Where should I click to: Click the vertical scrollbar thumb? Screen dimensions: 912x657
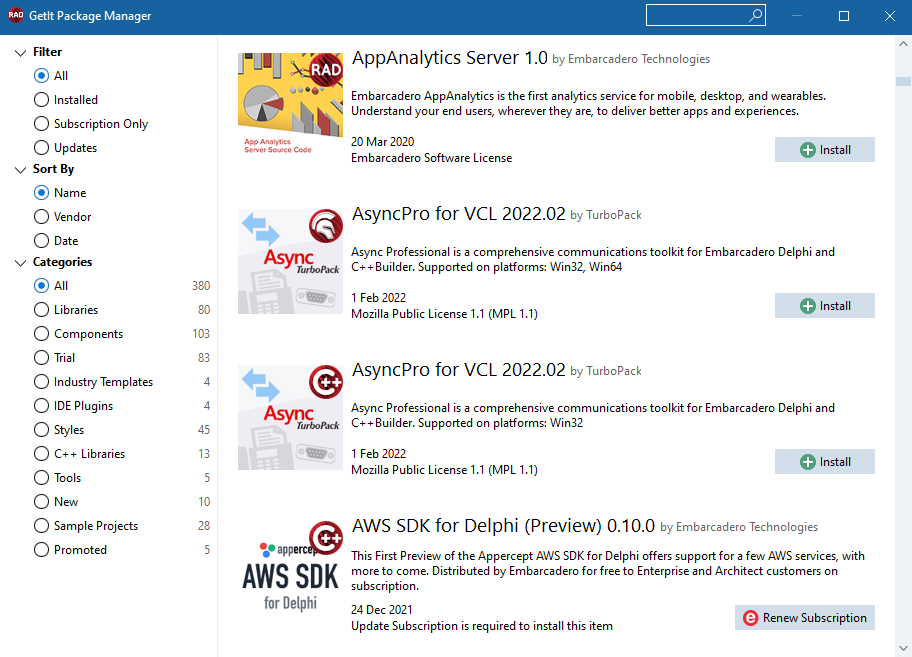[903, 81]
